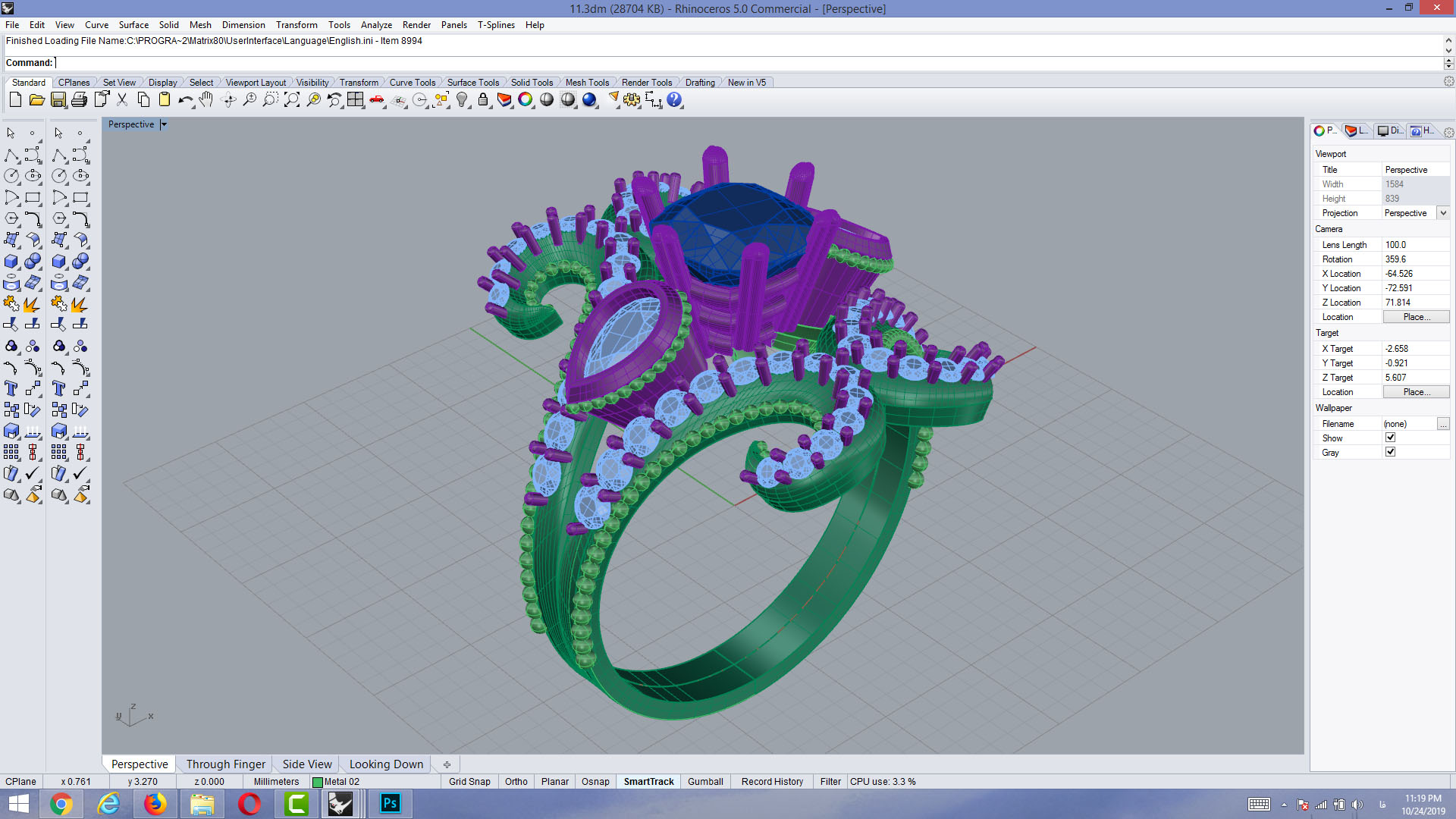Open the Units Millimeters status pane
The width and height of the screenshot is (1456, 819).
pyautogui.click(x=276, y=782)
